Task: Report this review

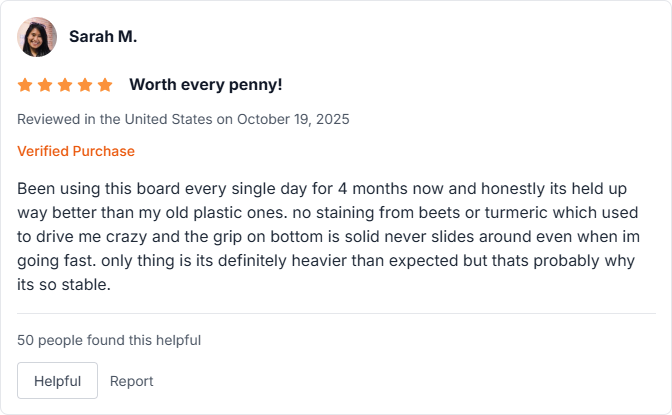Action: (x=132, y=381)
